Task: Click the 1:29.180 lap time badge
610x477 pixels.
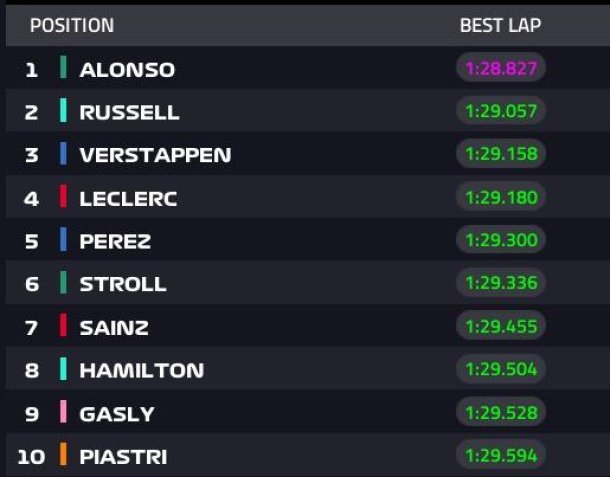Action: (x=501, y=197)
